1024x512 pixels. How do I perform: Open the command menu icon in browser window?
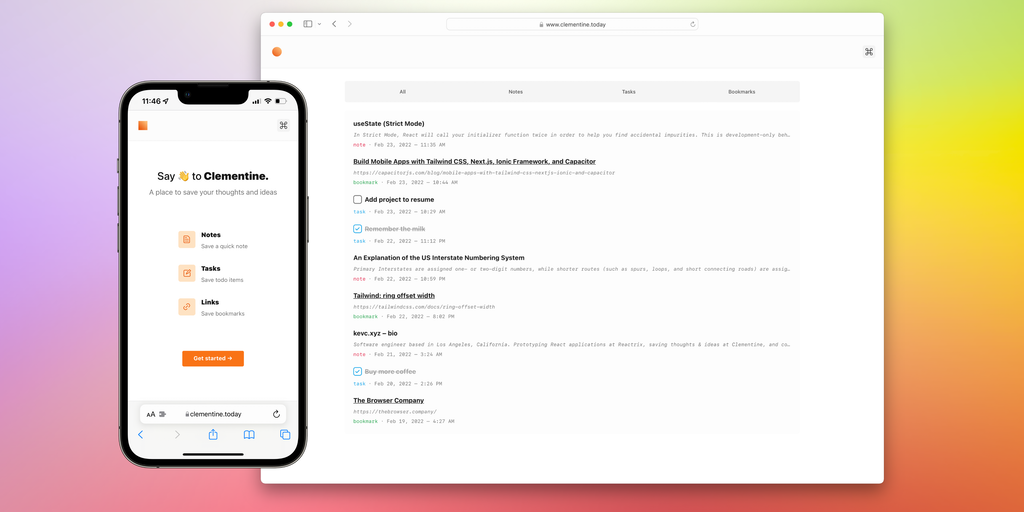tap(869, 52)
